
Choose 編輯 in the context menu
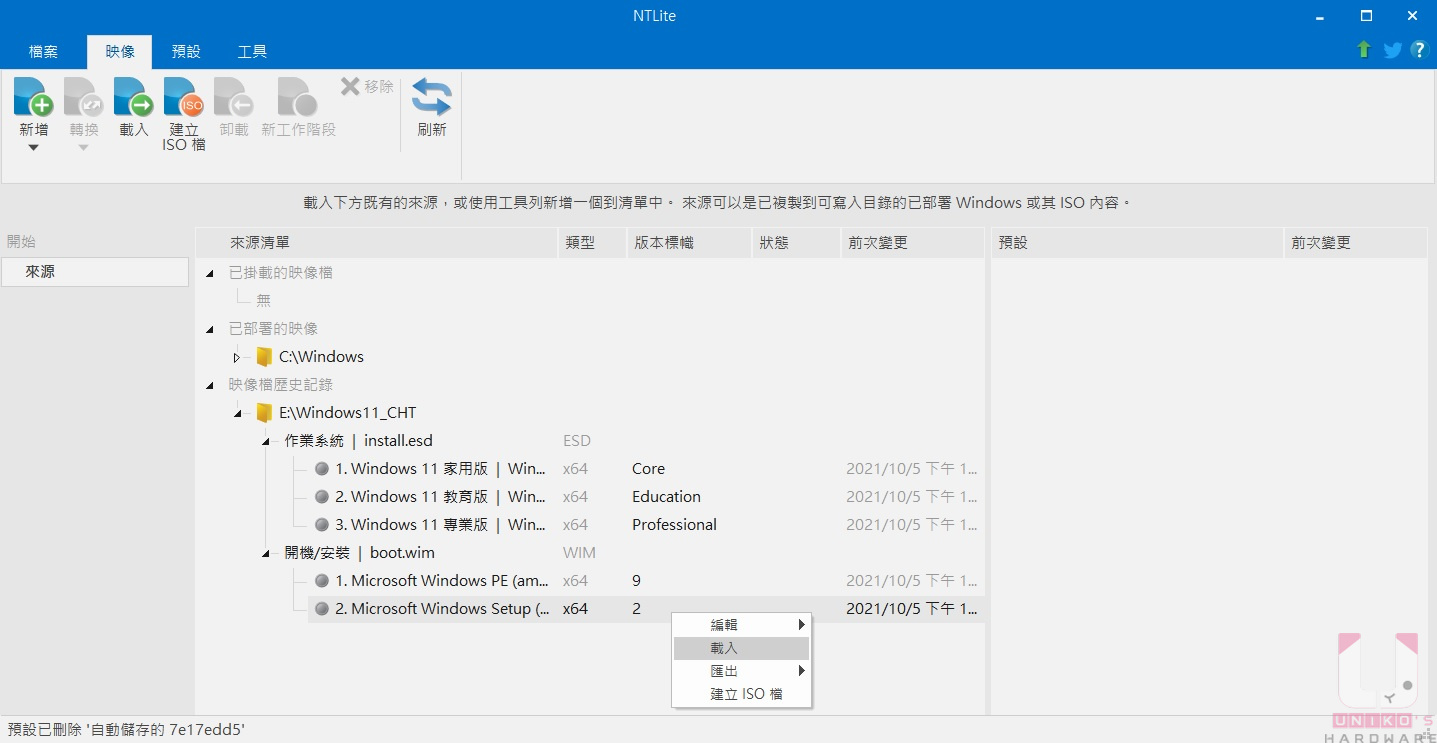[x=741, y=625]
